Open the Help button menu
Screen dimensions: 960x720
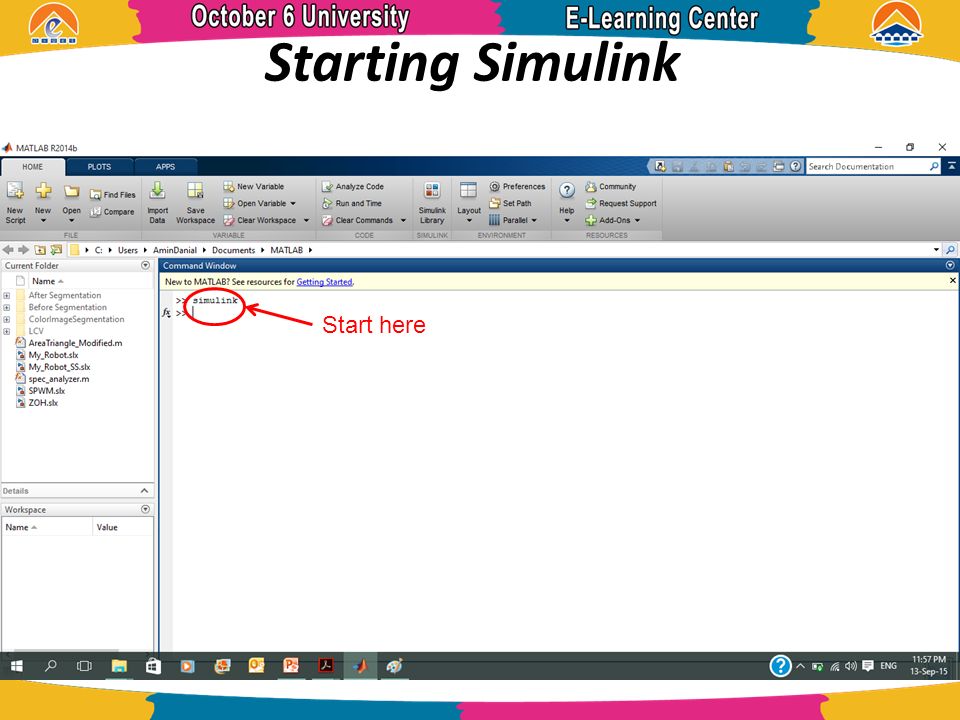567,203
